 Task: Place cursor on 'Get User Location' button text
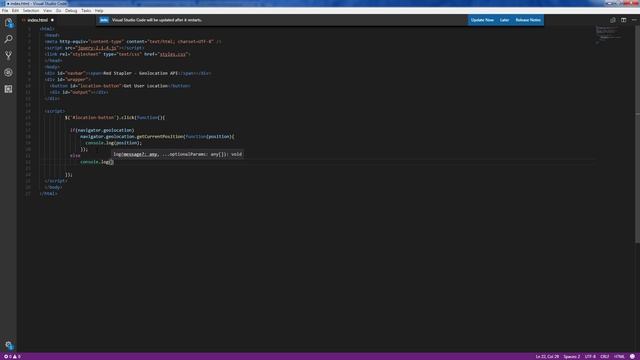[146, 86]
